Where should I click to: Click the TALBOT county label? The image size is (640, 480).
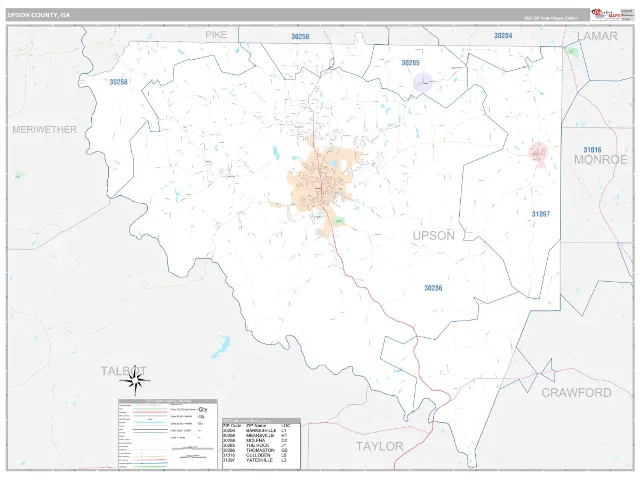124,371
